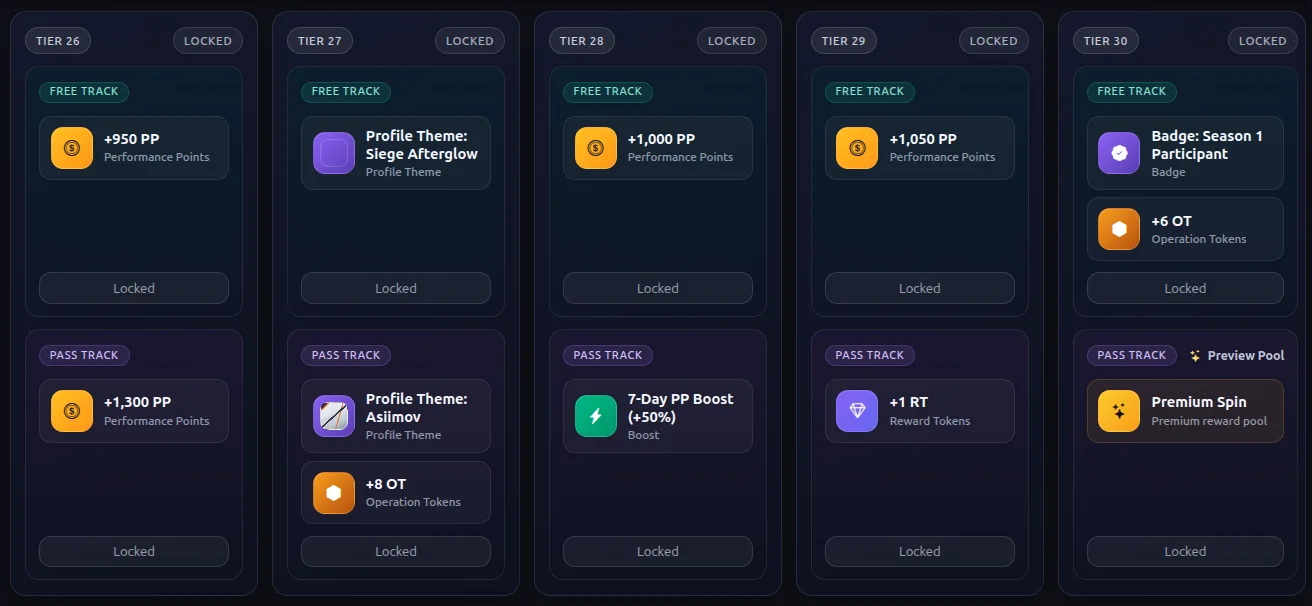Click the +950 PP coin icon
1312x606 pixels.
(72, 148)
